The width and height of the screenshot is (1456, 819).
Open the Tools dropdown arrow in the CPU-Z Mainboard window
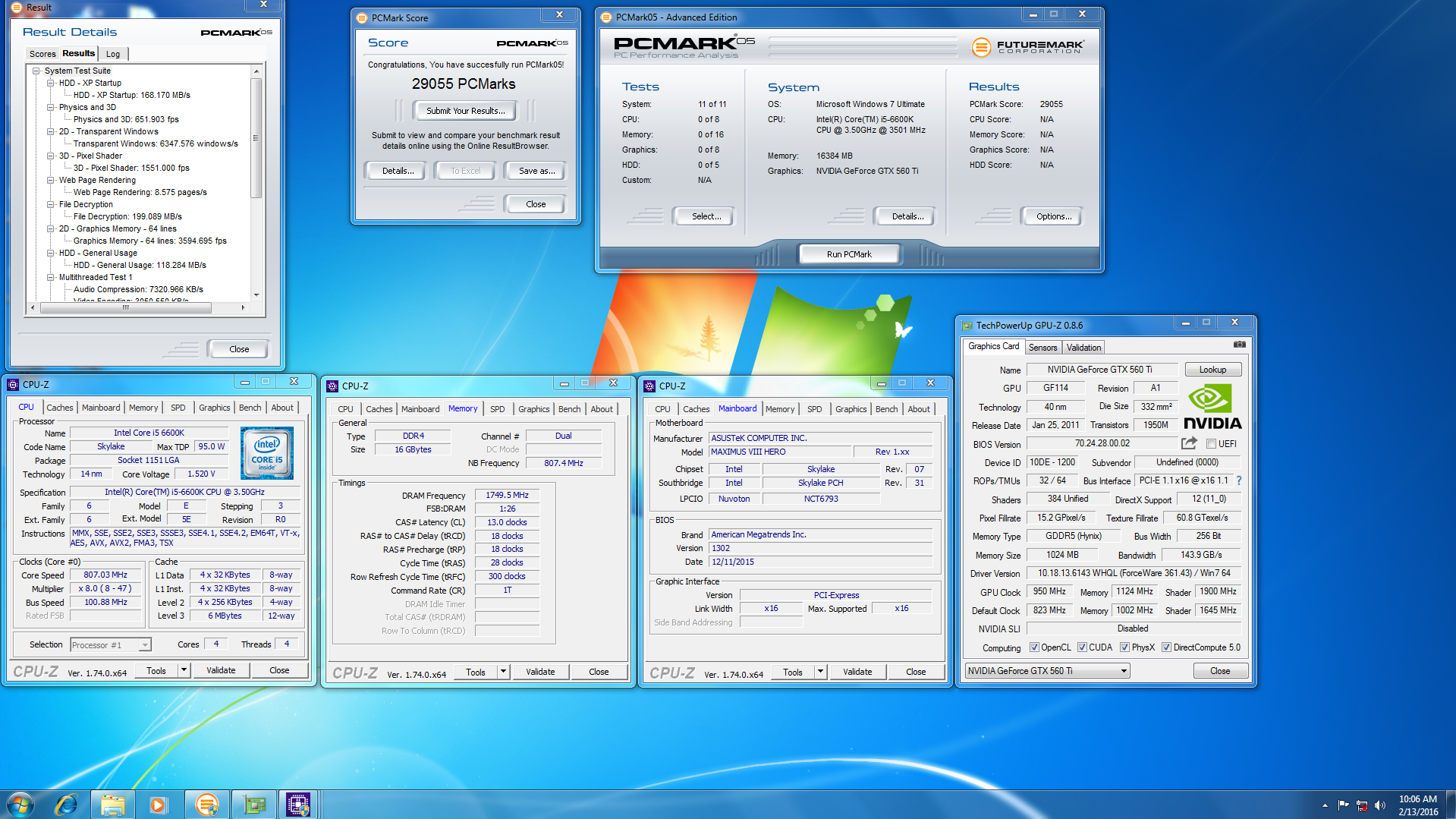[x=819, y=672]
